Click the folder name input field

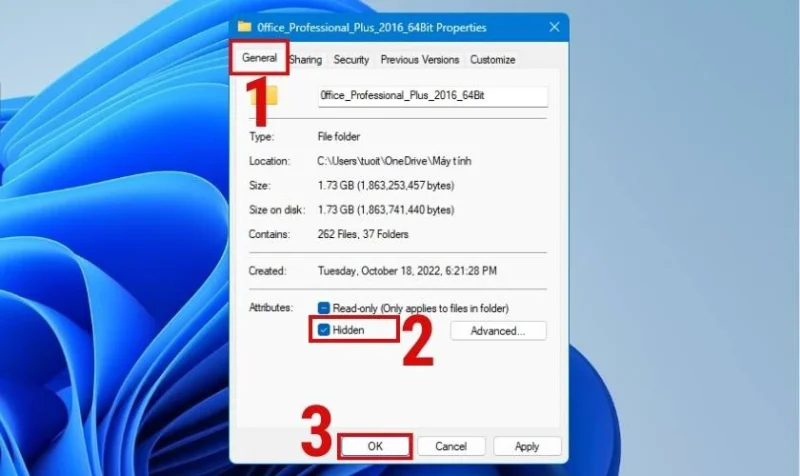(x=433, y=96)
